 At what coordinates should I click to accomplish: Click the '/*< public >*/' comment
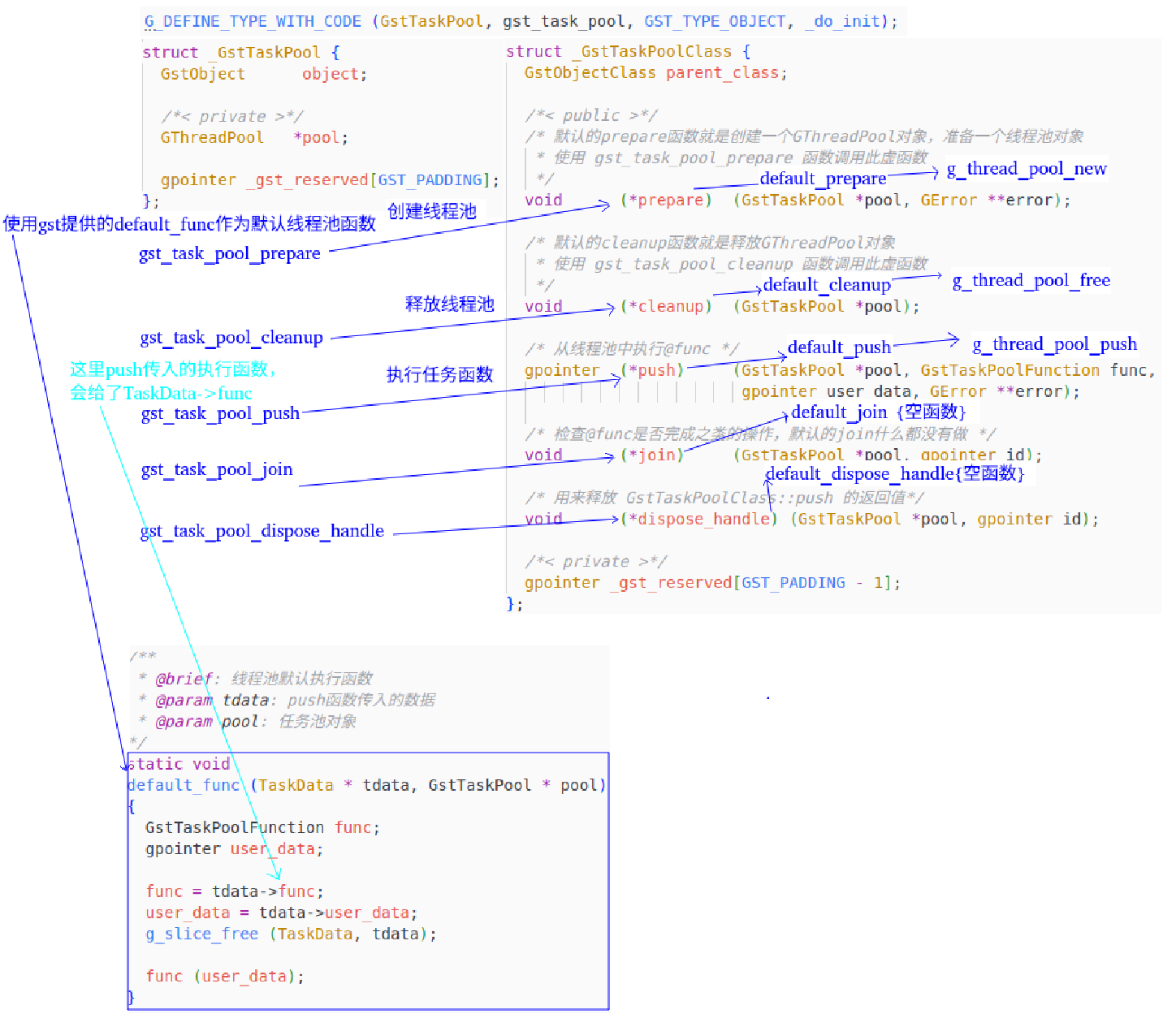click(591, 115)
